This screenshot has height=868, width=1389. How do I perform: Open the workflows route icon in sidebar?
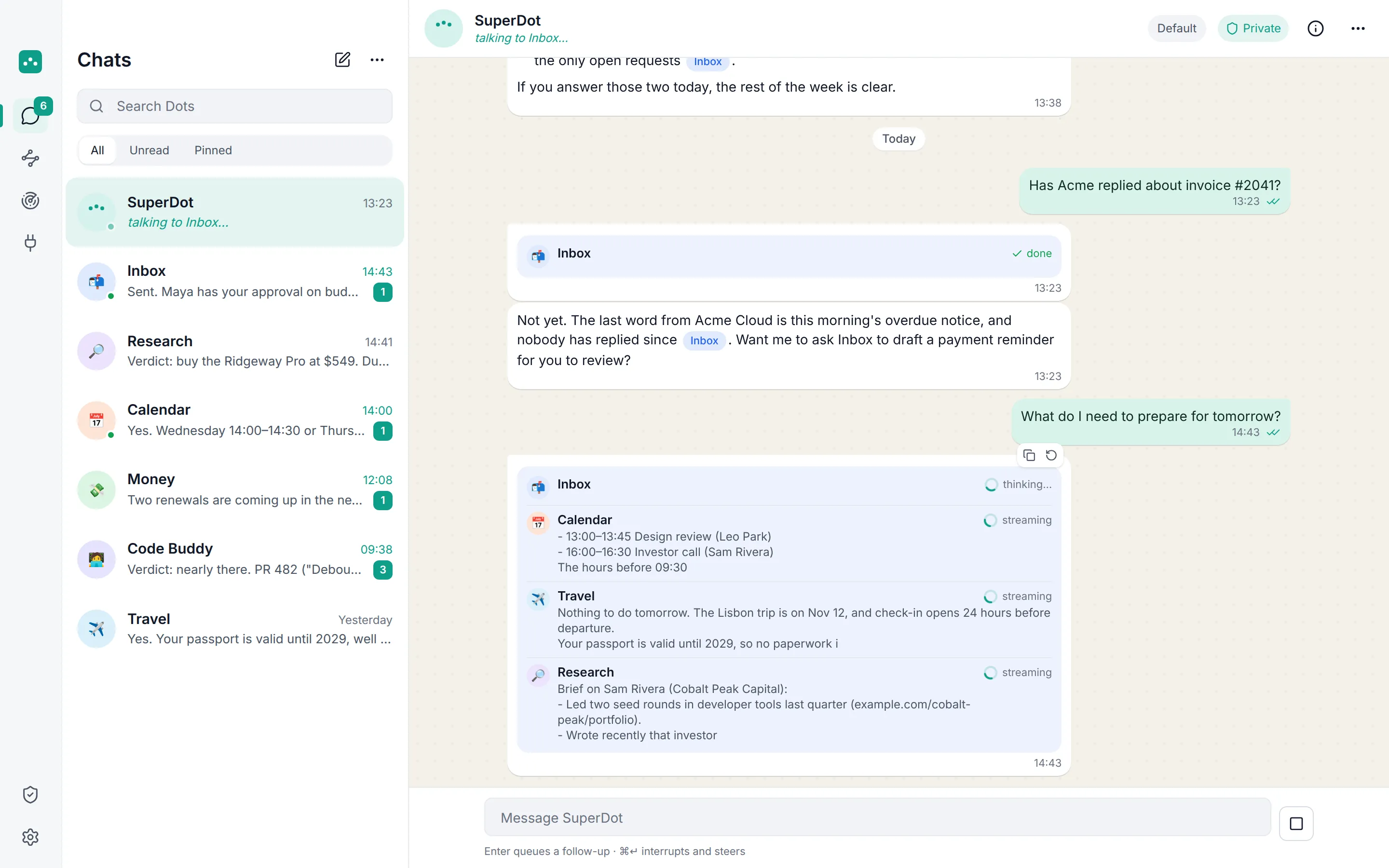tap(30, 159)
